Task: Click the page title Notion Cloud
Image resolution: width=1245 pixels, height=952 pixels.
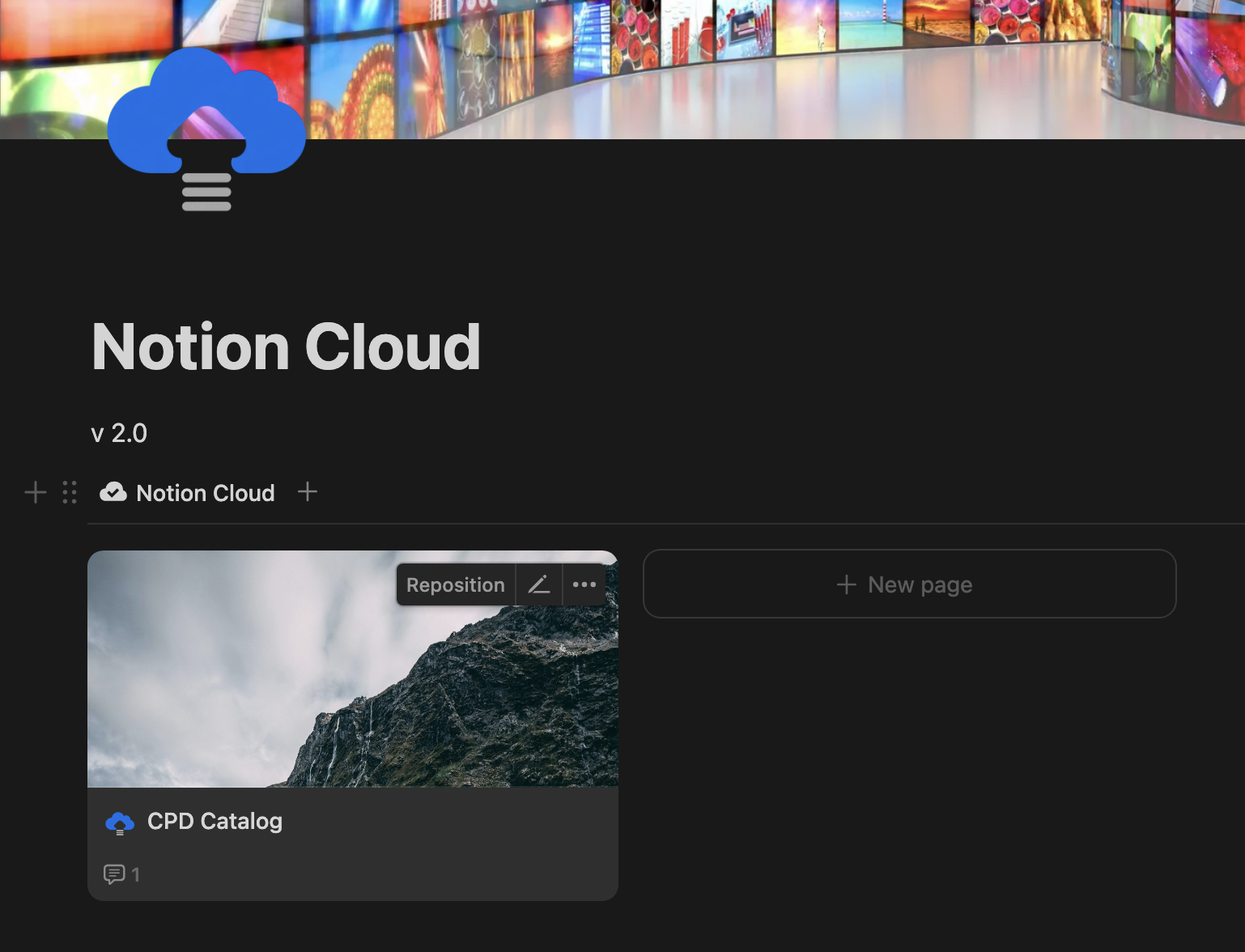Action: [x=286, y=346]
